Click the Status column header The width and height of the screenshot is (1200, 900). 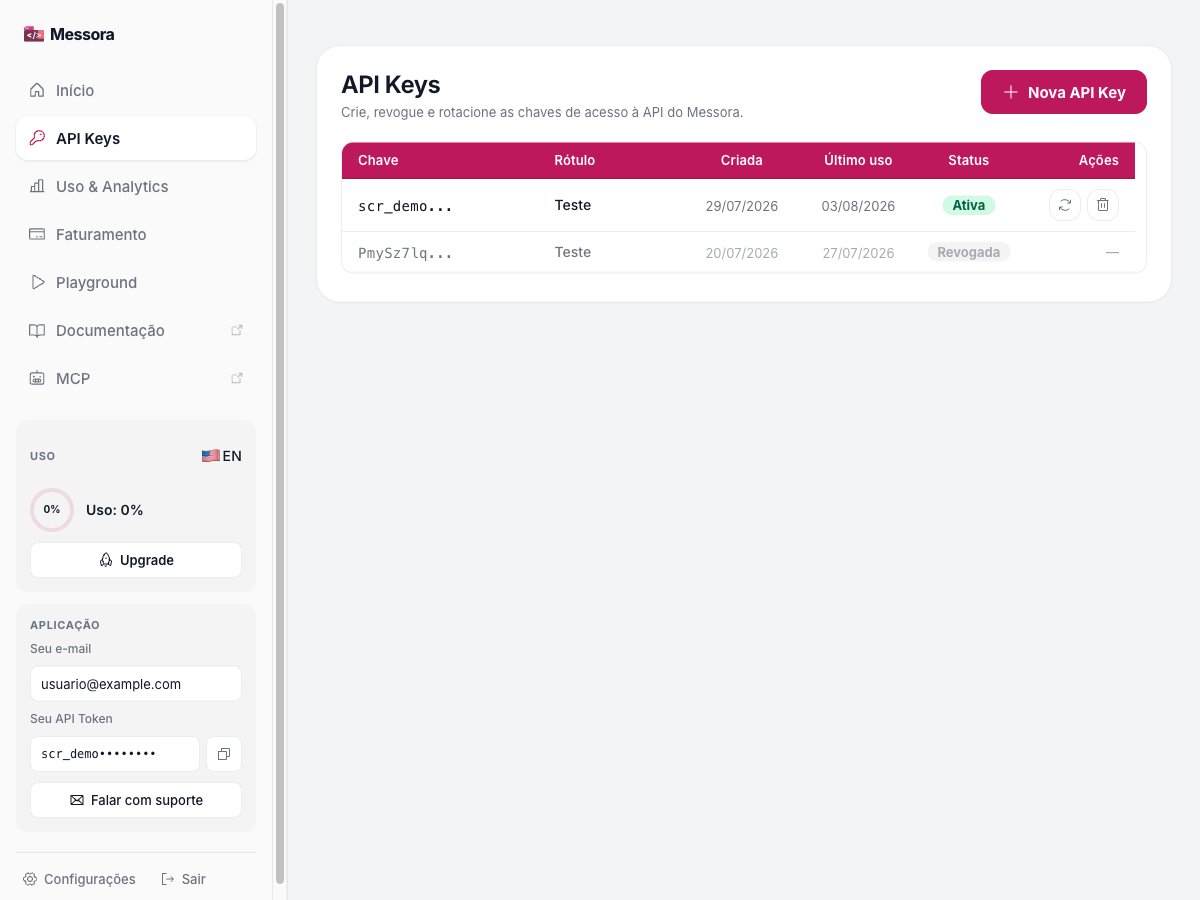[968, 160]
